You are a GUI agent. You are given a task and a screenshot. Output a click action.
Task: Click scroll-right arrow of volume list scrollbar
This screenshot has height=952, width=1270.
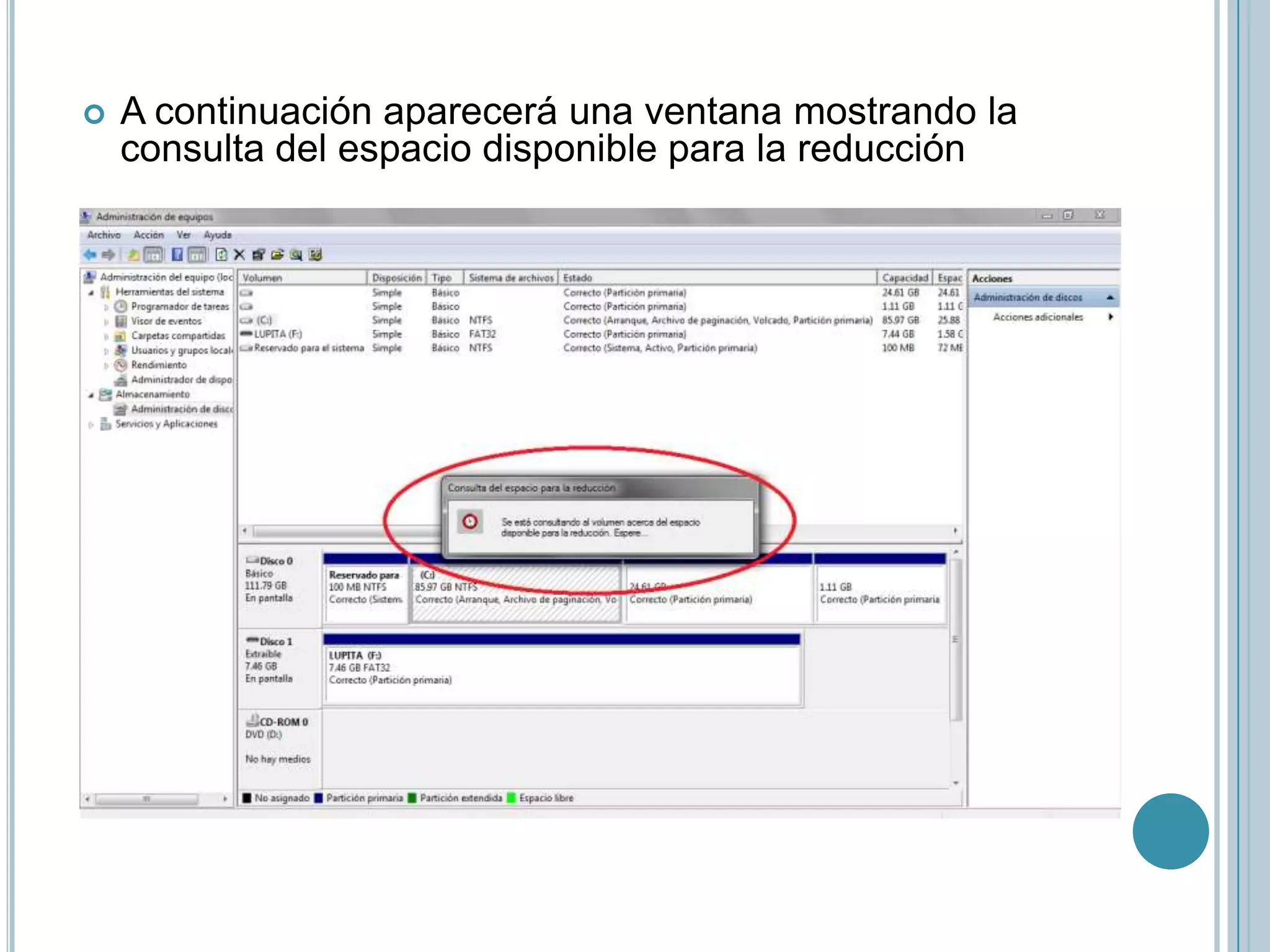coord(956,531)
